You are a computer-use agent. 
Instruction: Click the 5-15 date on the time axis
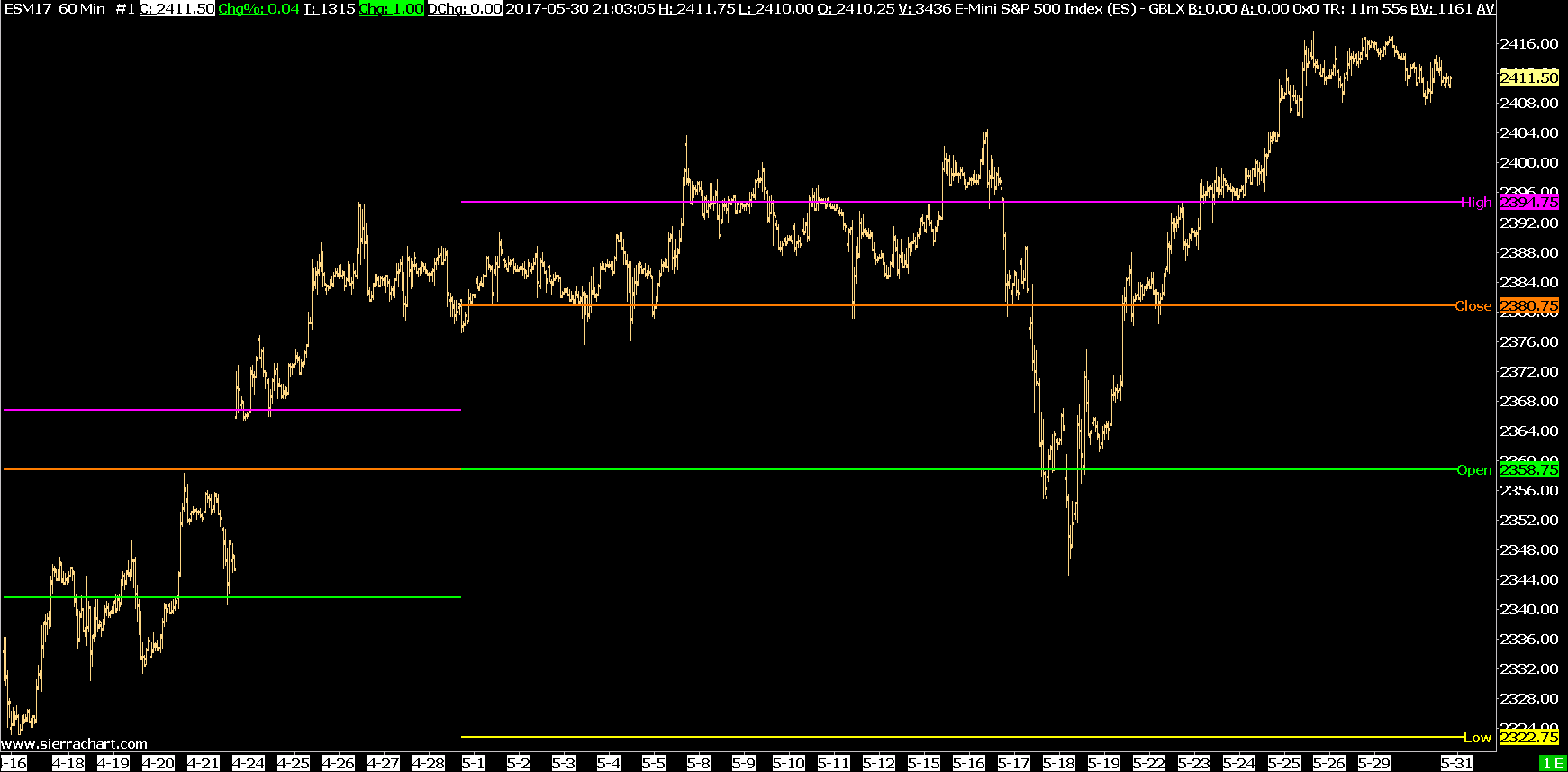point(924,763)
